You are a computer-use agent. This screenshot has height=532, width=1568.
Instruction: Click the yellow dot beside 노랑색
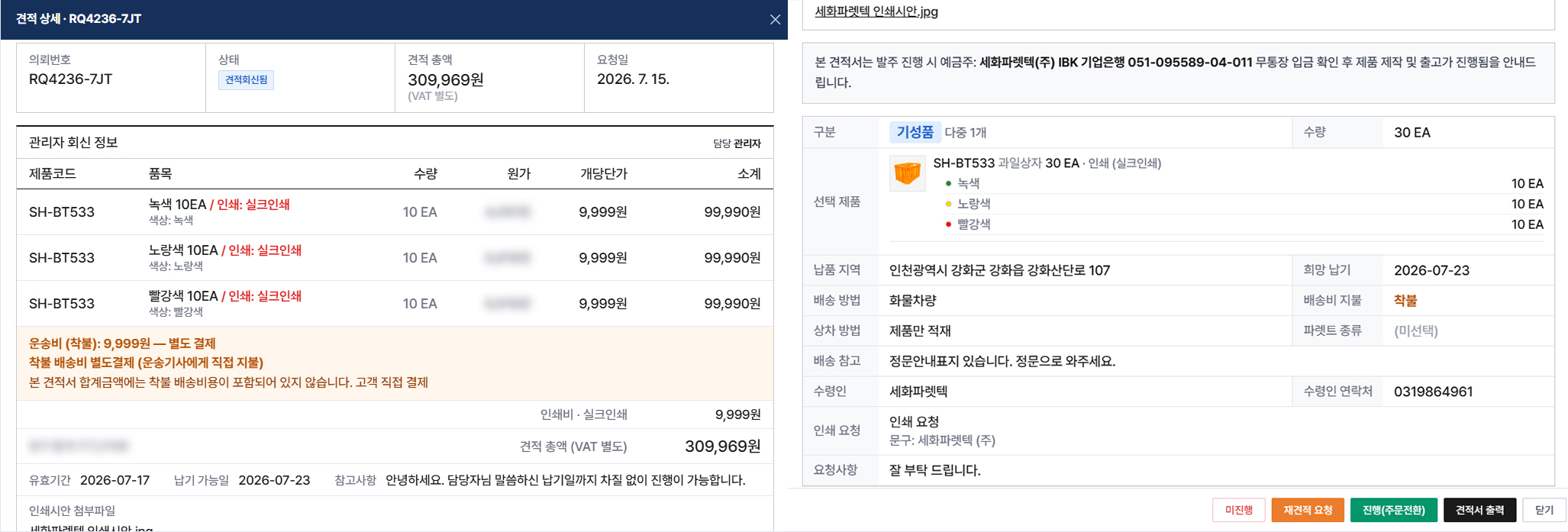[x=948, y=204]
